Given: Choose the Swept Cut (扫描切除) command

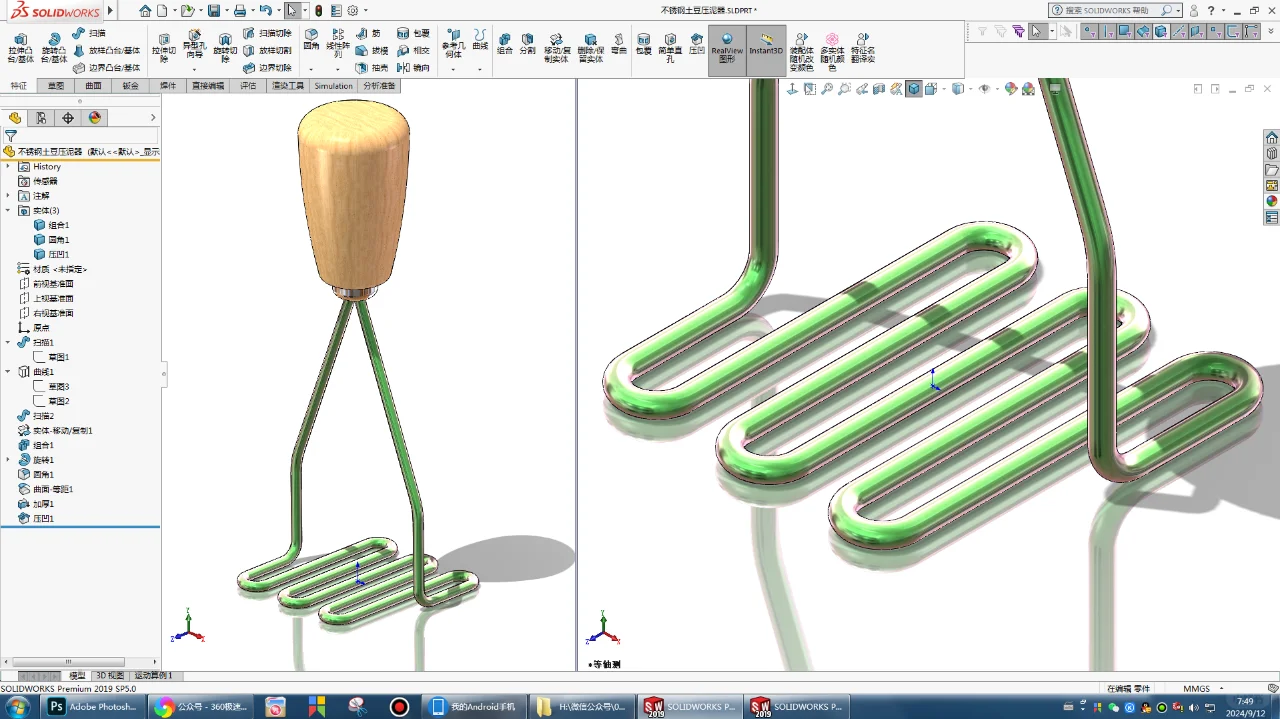Looking at the screenshot, I should pos(267,33).
